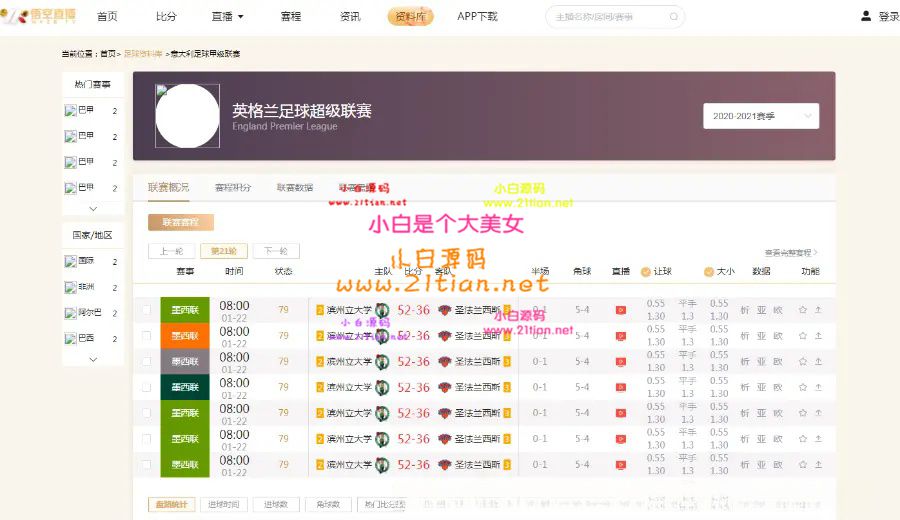Select the 第21轮 round button
This screenshot has height=520, width=900.
(224, 251)
